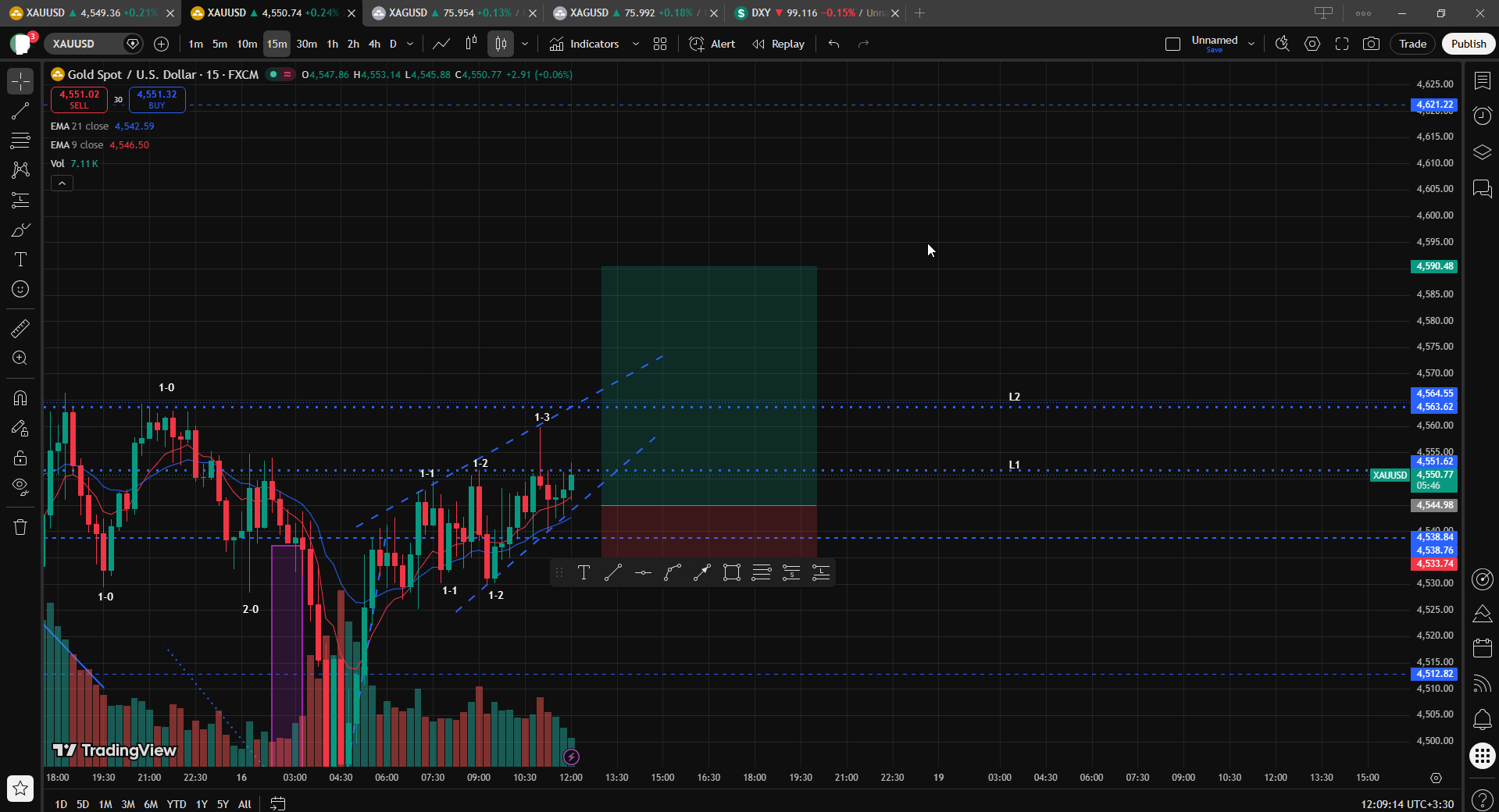Toggle magnet mode for drawings

coord(20,398)
